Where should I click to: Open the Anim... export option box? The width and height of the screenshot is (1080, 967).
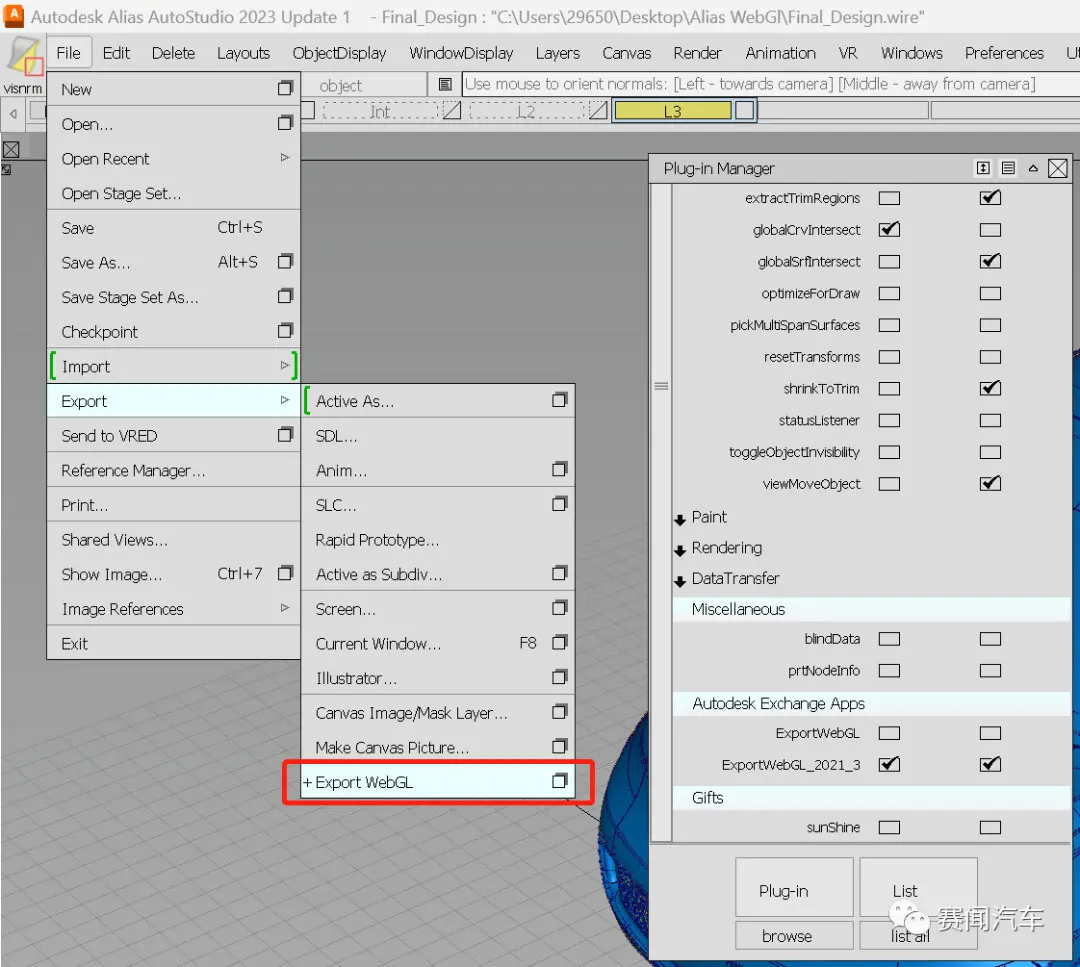(x=560, y=470)
